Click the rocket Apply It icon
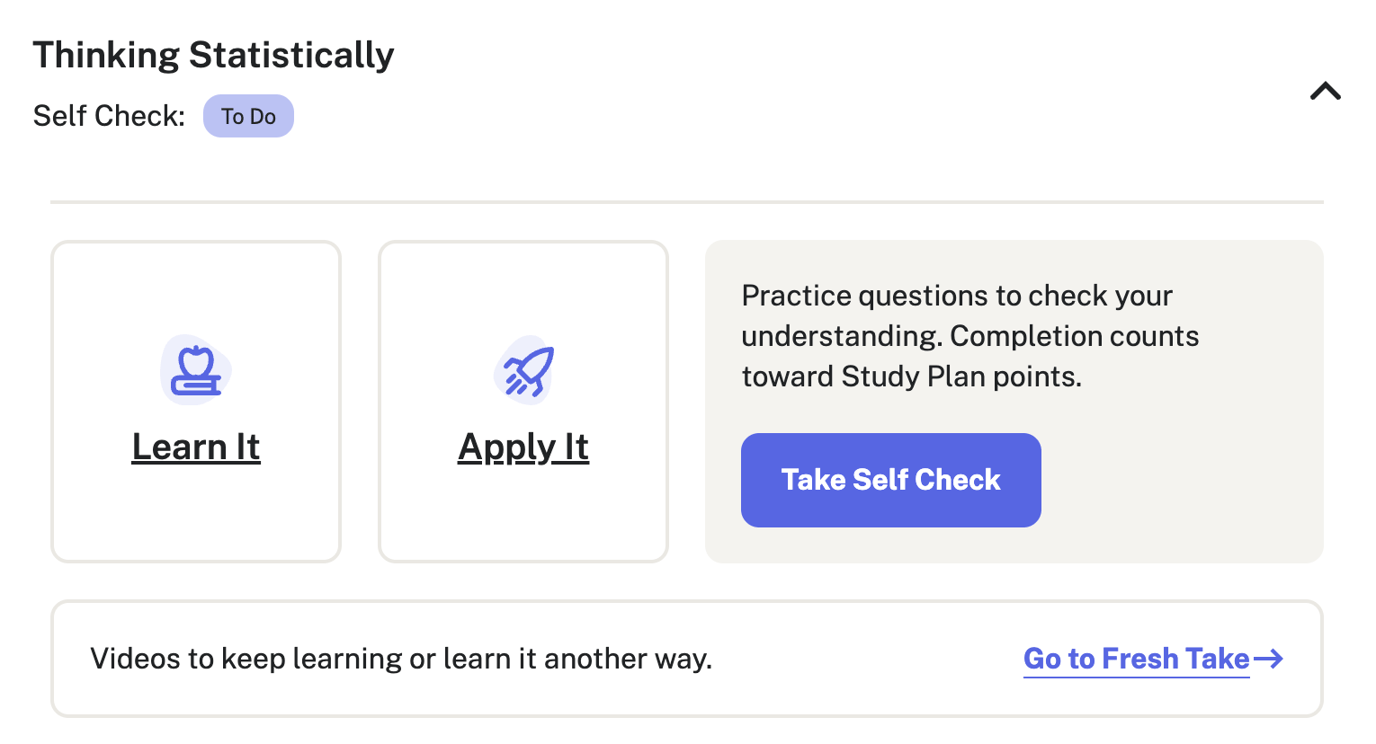The height and width of the screenshot is (744, 1376). [x=524, y=370]
